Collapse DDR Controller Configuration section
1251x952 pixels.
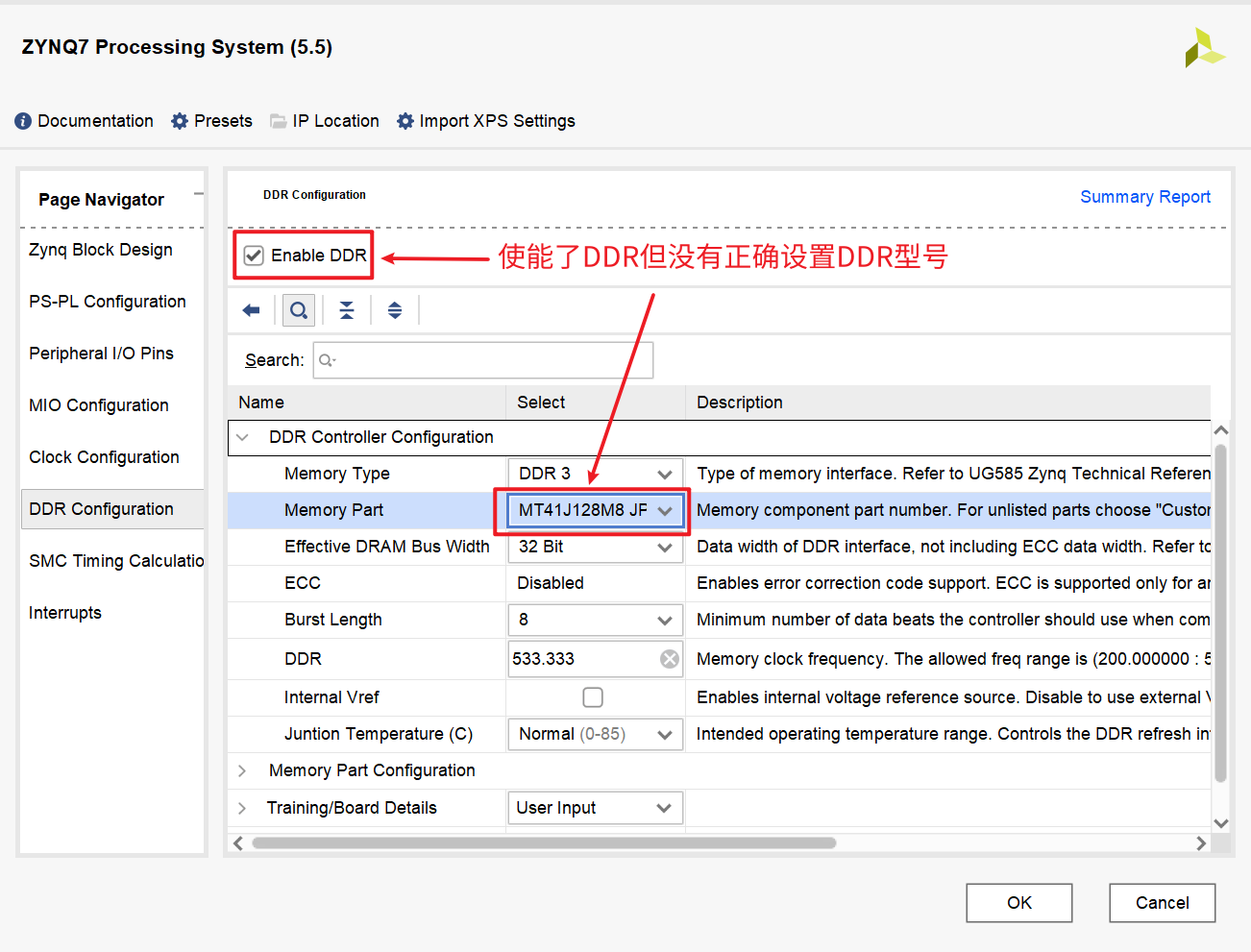(x=242, y=437)
